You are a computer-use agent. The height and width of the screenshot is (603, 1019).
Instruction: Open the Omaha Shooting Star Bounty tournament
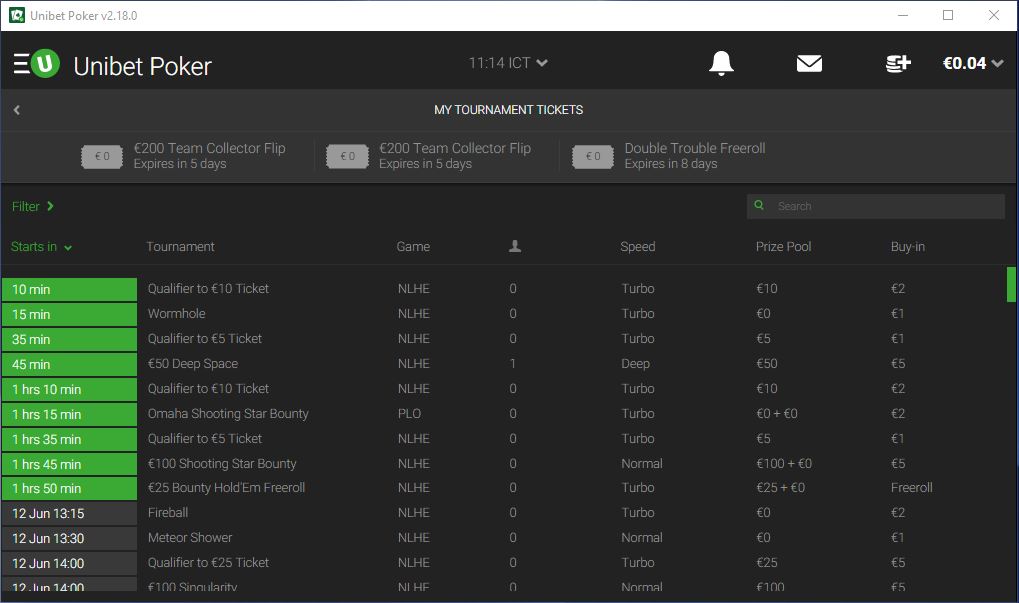(x=227, y=414)
